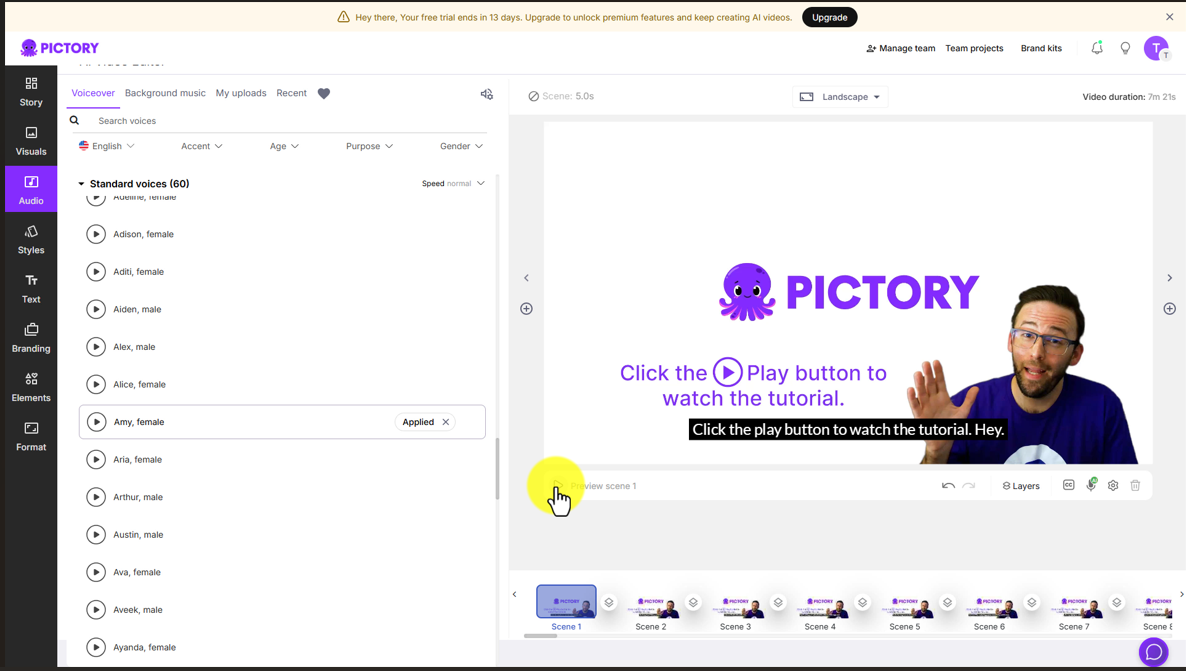Play preview of Alex male voice
The image size is (1186, 671).
[x=96, y=346]
